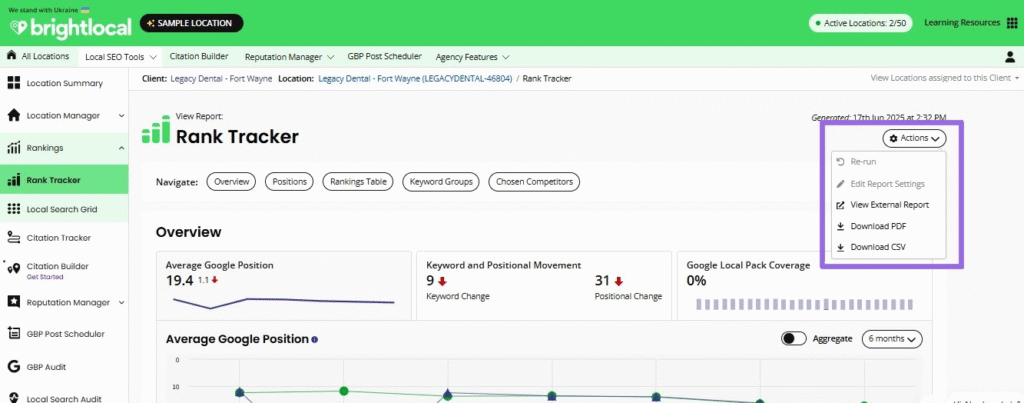Collapse the Rankings sidebar section
Viewport: 1024px width, 403px height.
click(121, 148)
